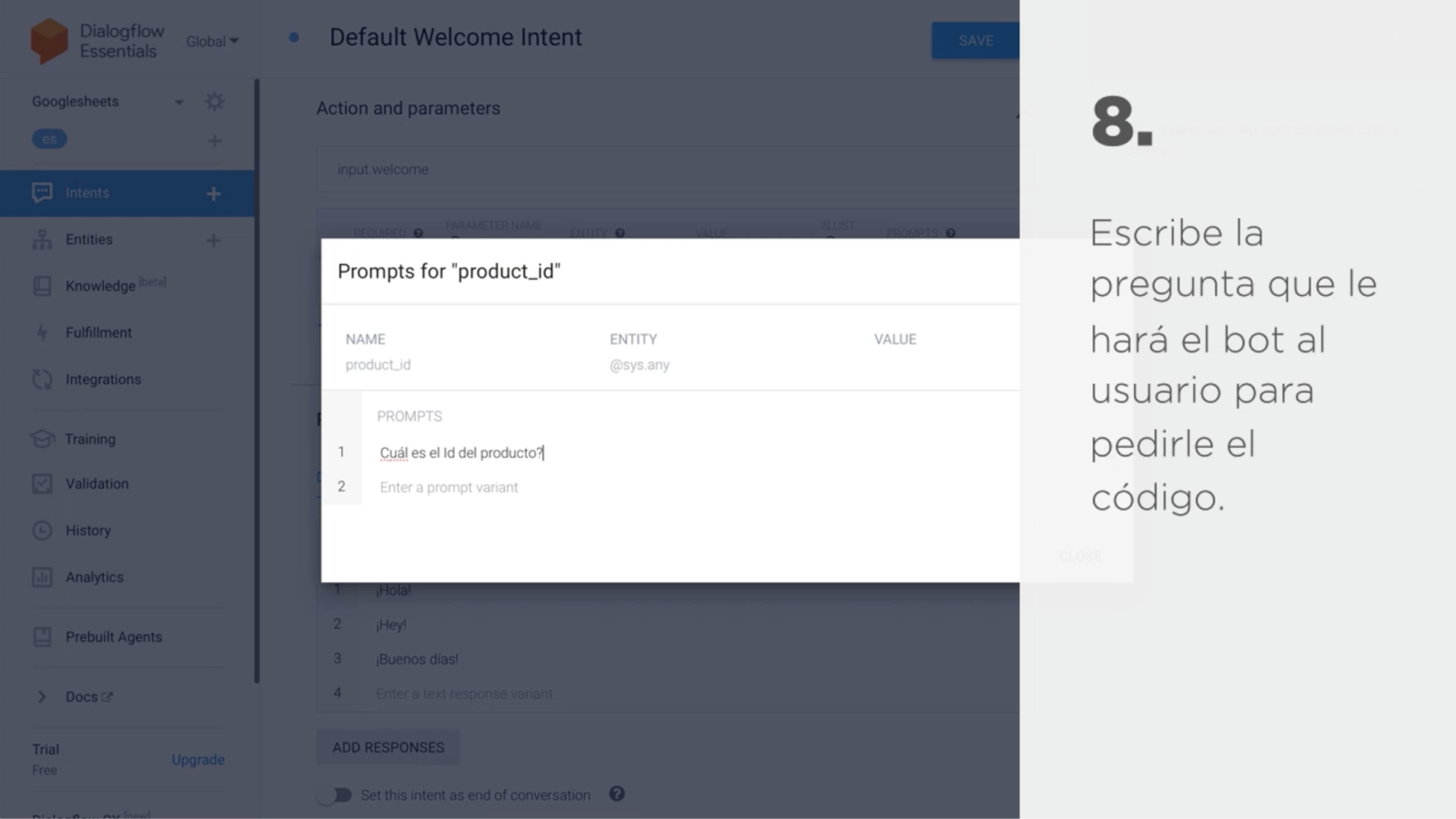The width and height of the screenshot is (1456, 819).
Task: Open the Fulfillment lightning icon
Action: point(42,333)
